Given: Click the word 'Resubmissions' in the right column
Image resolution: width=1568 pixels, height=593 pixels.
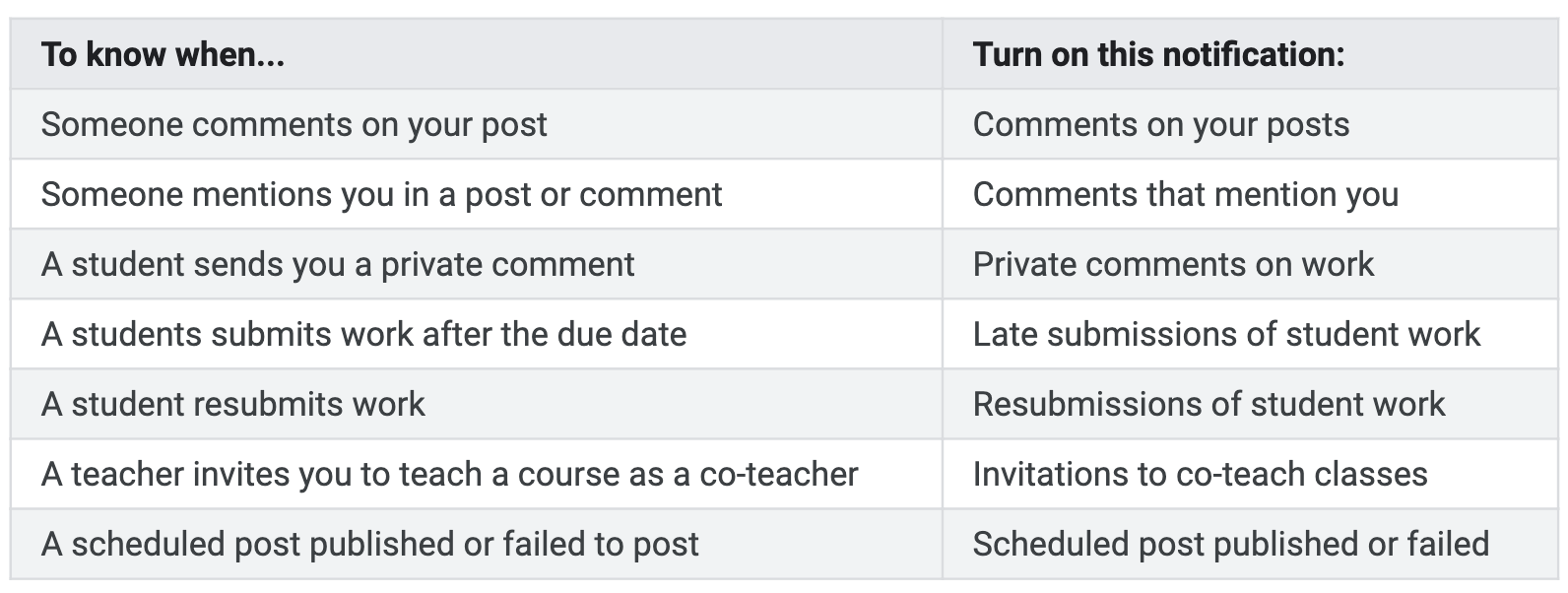Looking at the screenshot, I should pos(1070,405).
